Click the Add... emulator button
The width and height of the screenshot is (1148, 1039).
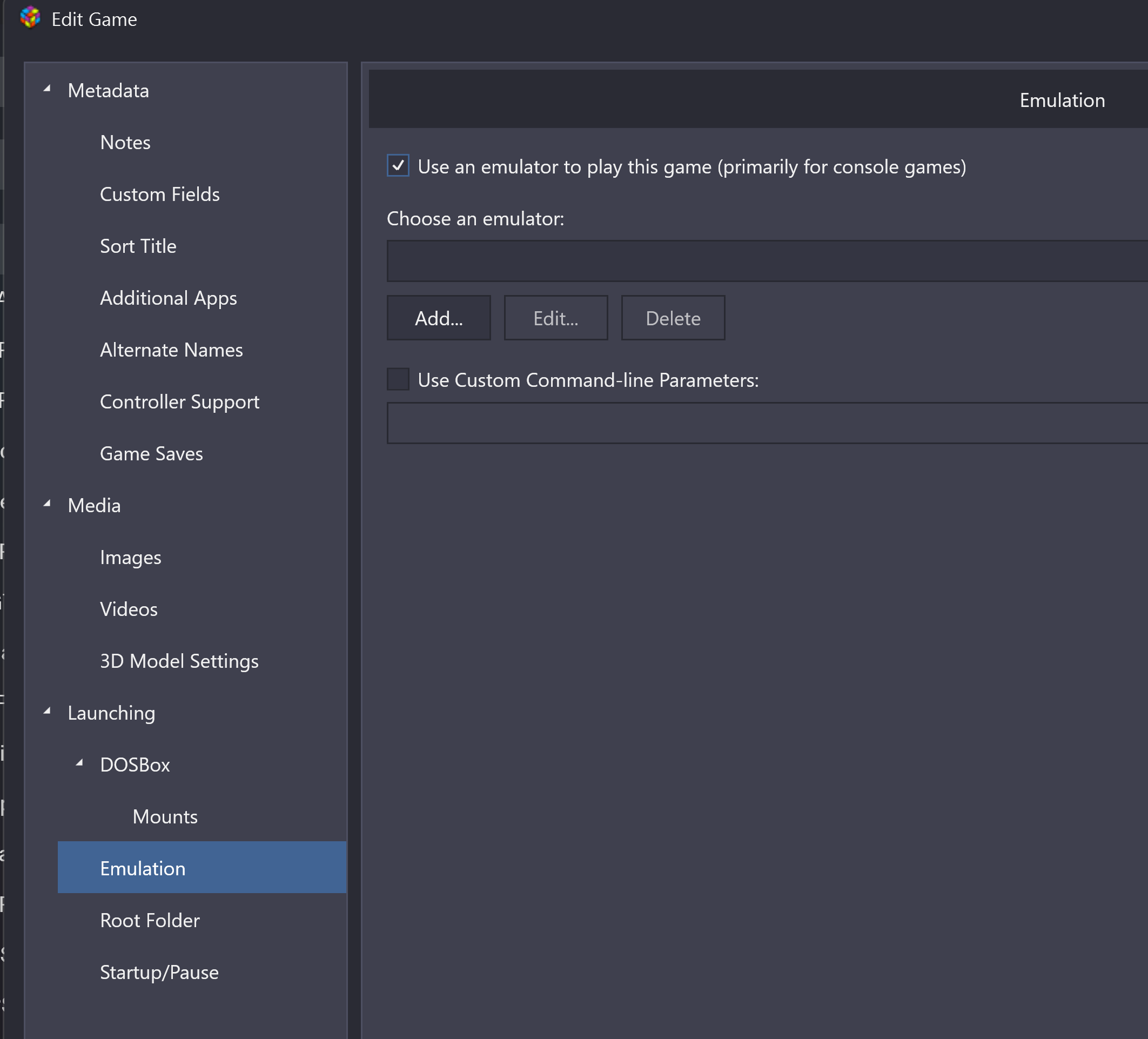439,318
